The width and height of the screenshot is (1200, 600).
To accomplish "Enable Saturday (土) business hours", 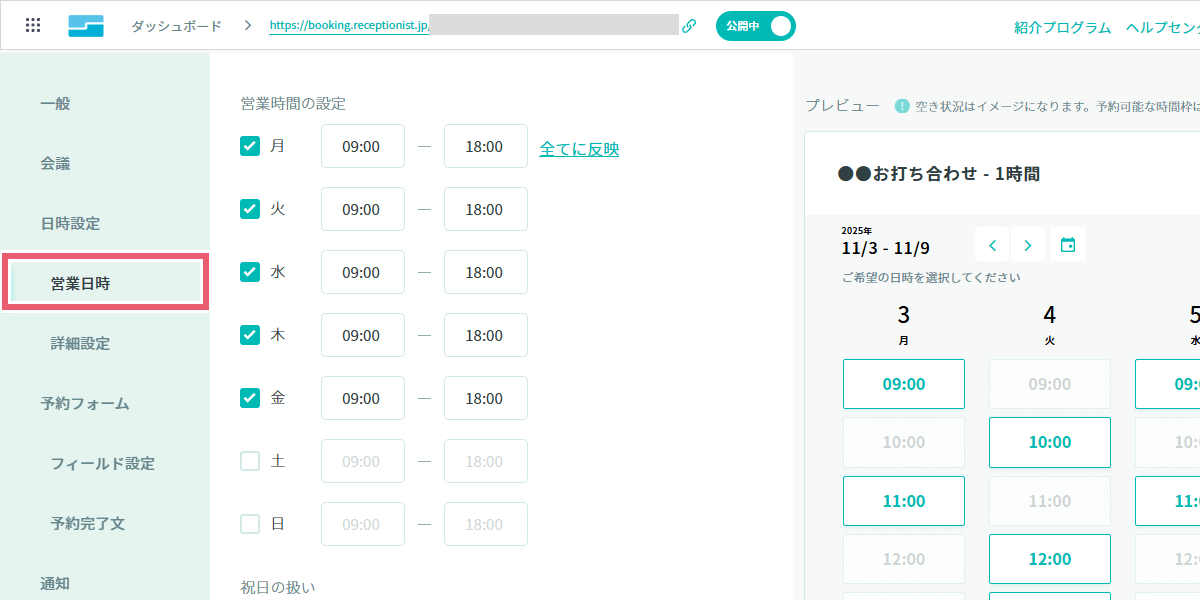I will (249, 461).
